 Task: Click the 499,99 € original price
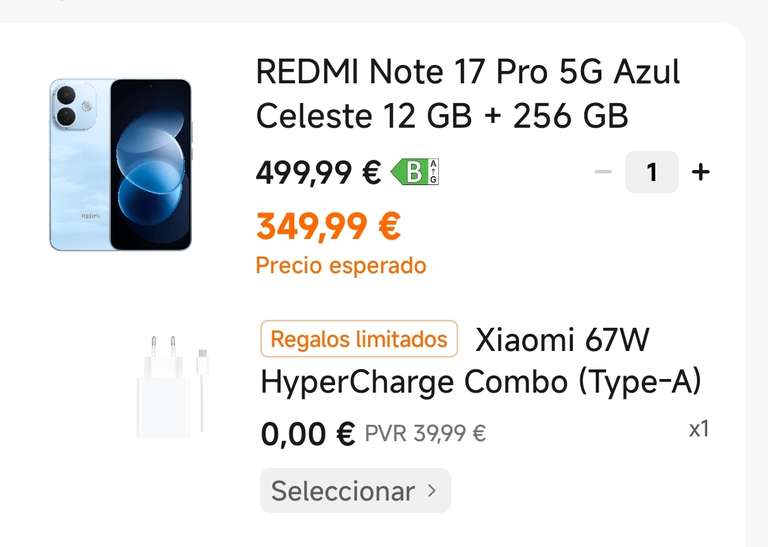318,172
